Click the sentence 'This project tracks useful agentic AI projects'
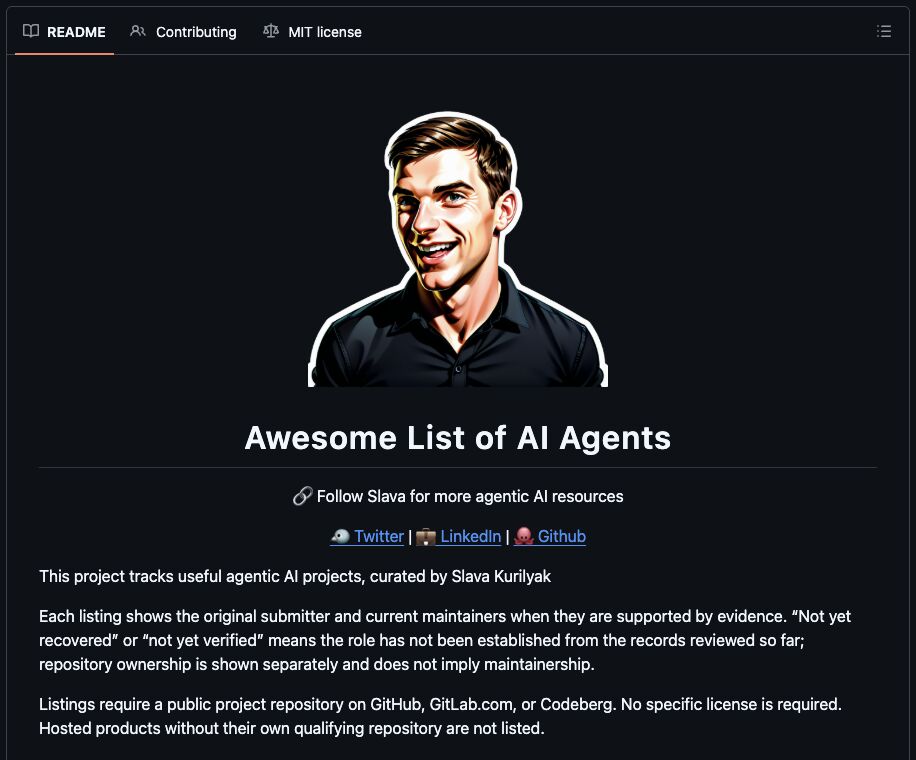This screenshot has height=760, width=916. tap(202, 577)
